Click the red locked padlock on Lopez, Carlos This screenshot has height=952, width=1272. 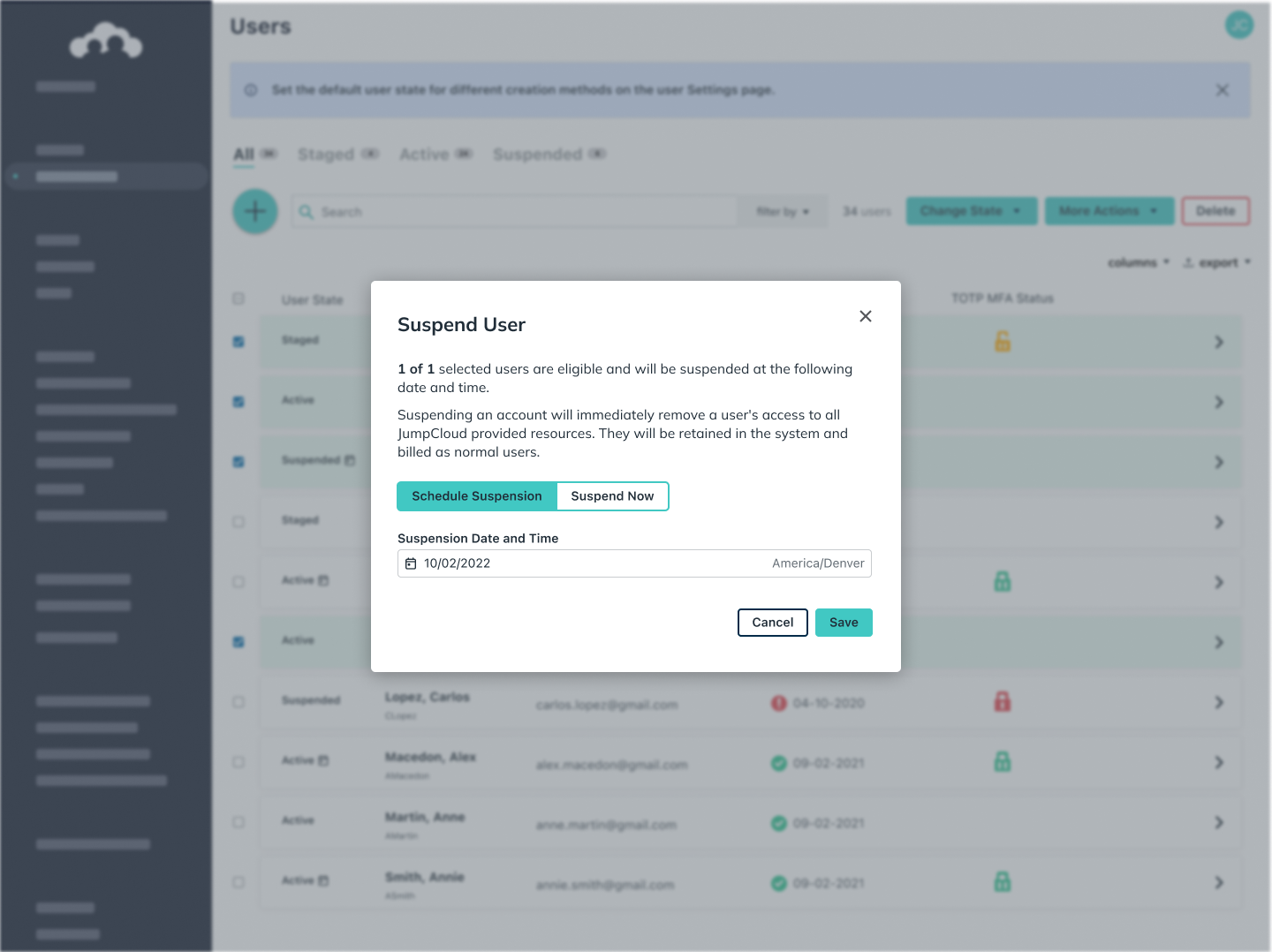coord(1003,702)
